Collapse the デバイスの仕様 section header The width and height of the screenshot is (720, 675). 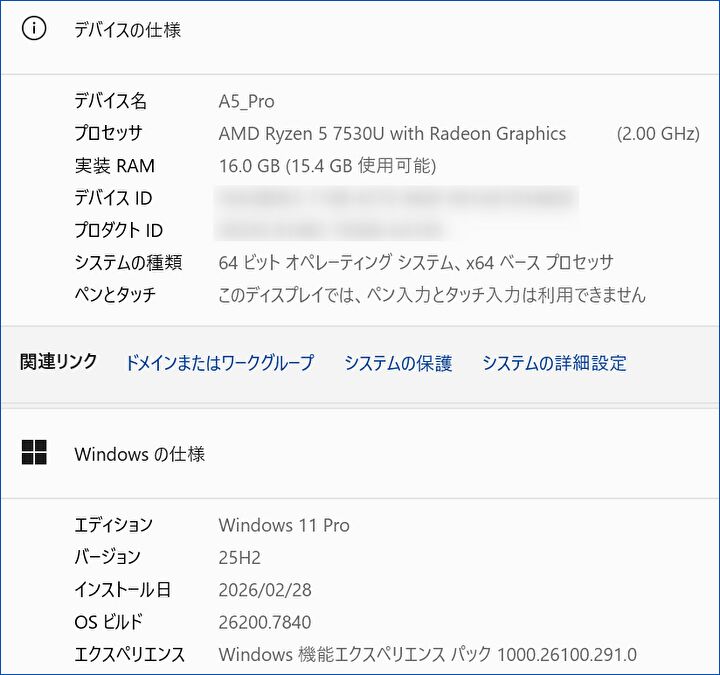coord(128,30)
